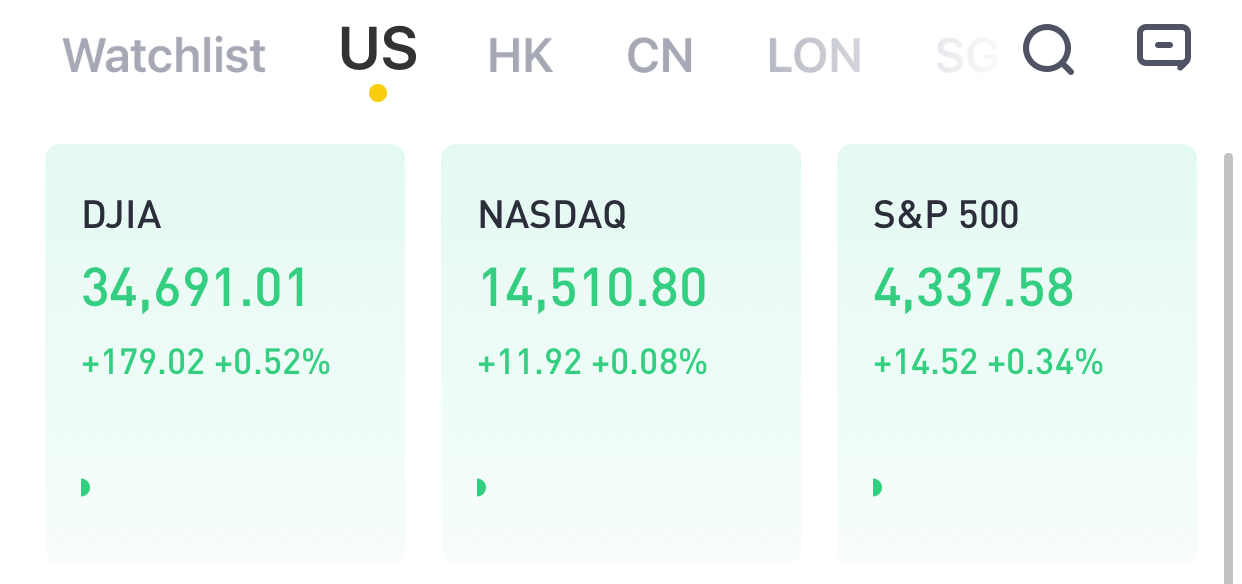Viewport: 1242px width, 584px height.
Task: Open the S&P 500 index card title
Action: click(x=946, y=215)
